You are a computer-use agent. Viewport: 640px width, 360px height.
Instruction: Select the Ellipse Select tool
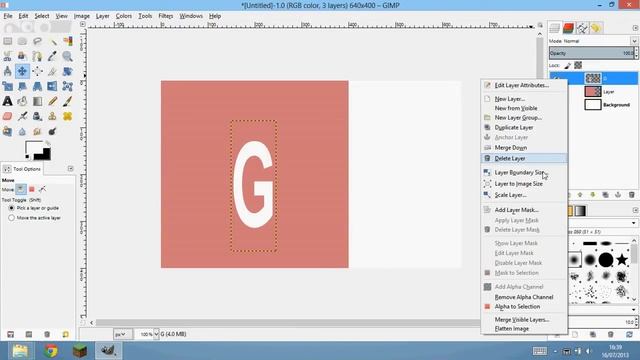(x=22, y=41)
